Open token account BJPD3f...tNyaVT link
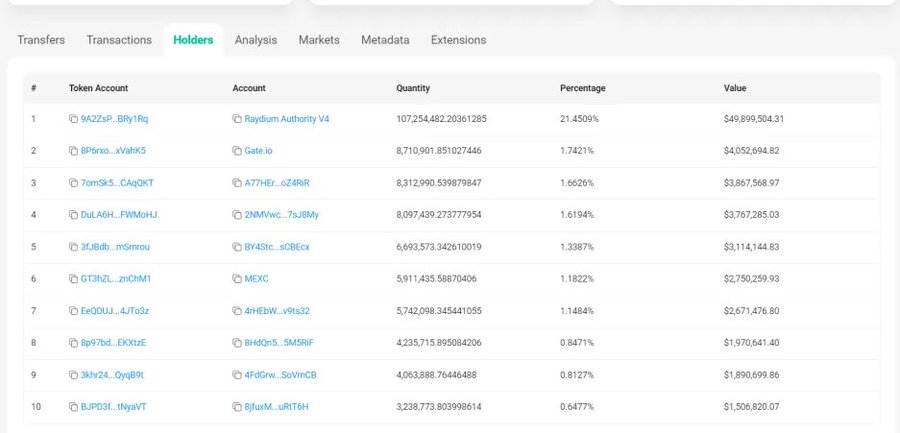Screen dimensions: 900x433 coord(114,407)
